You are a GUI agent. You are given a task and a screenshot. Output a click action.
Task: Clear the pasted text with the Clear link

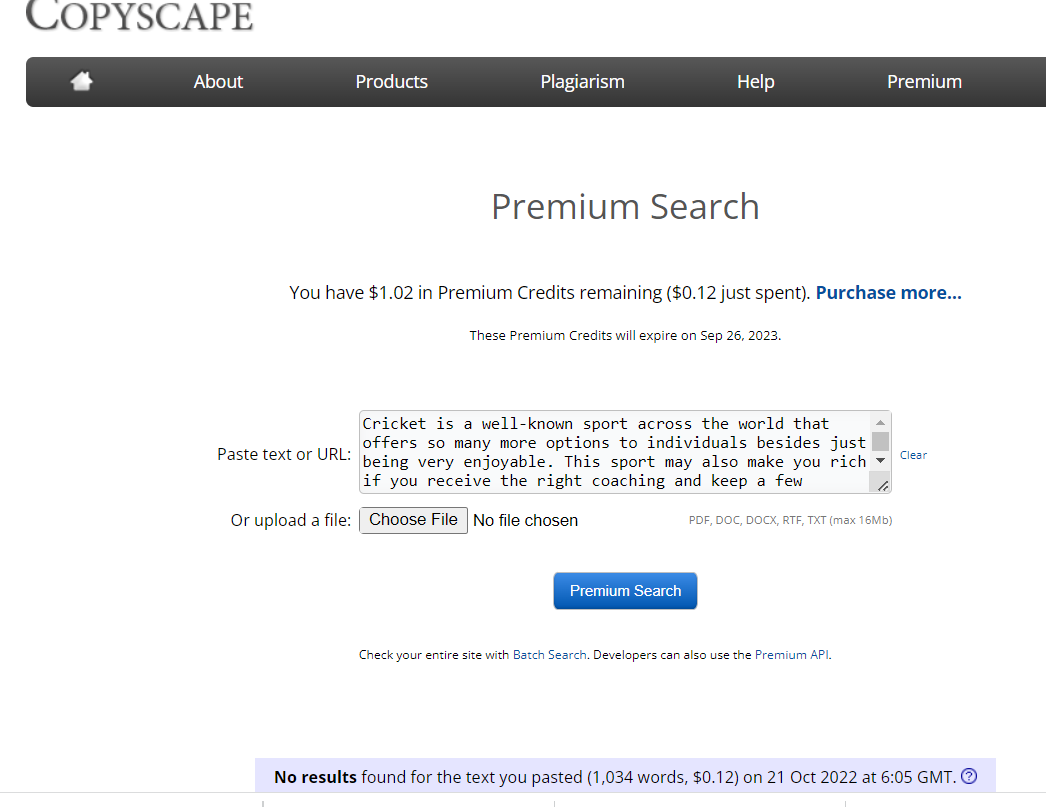913,455
